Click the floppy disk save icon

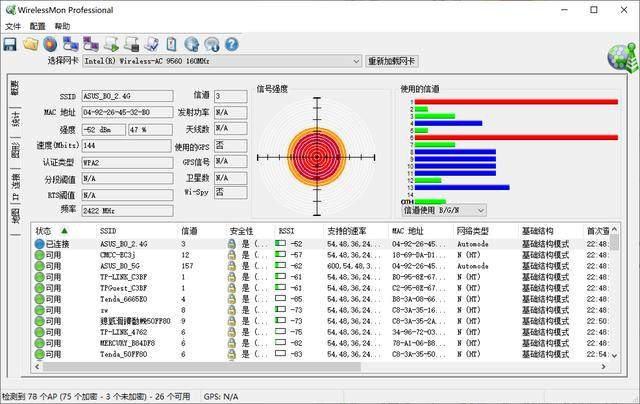point(10,44)
